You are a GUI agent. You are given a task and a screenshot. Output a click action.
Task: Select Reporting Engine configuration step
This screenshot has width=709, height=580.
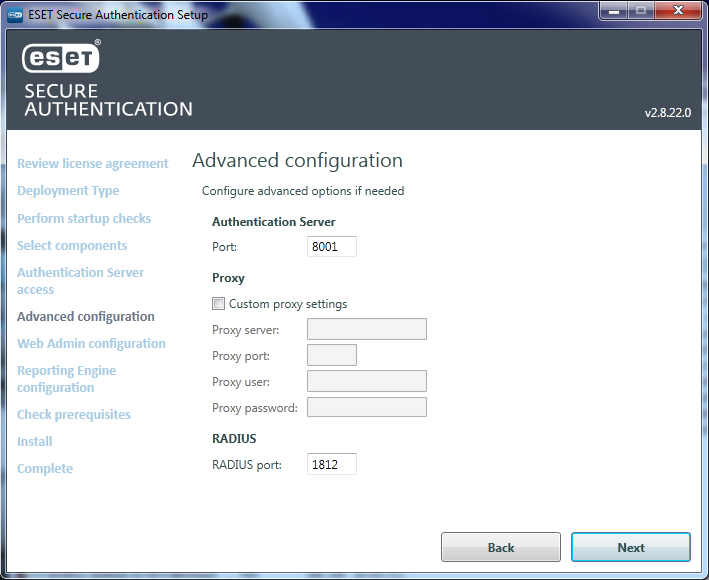tap(67, 379)
